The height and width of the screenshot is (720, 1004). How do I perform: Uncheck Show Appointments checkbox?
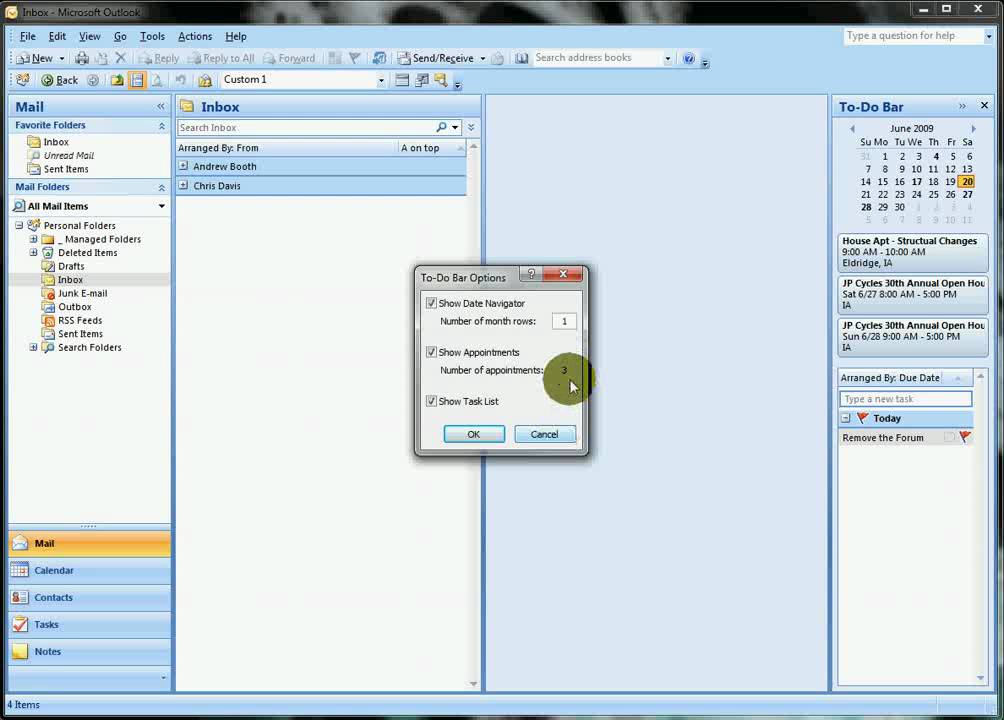[431, 352]
